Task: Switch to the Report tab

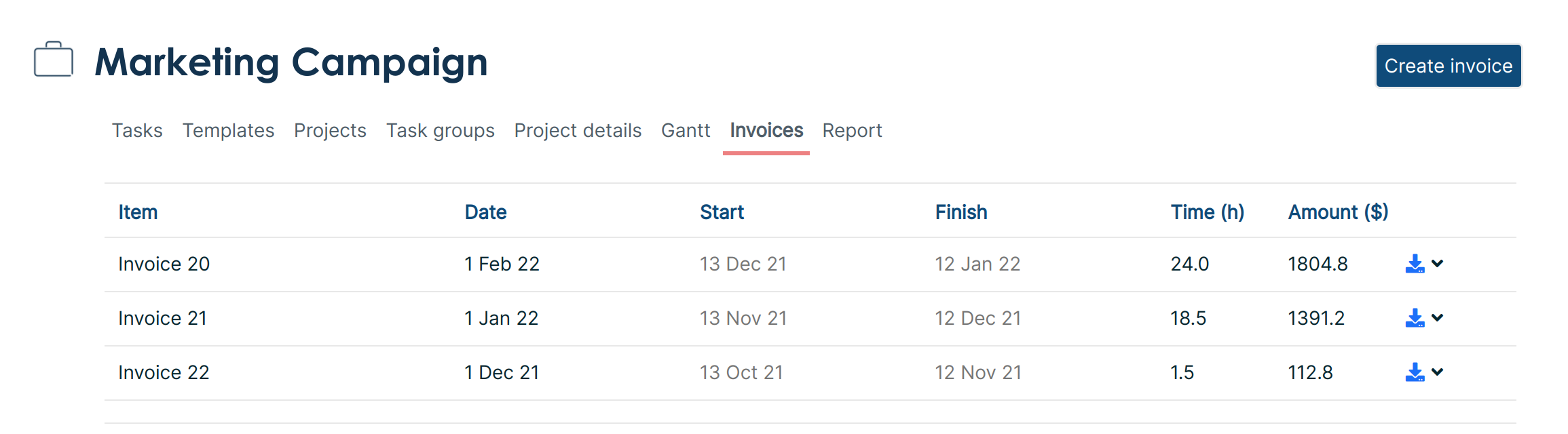Action: [x=852, y=130]
